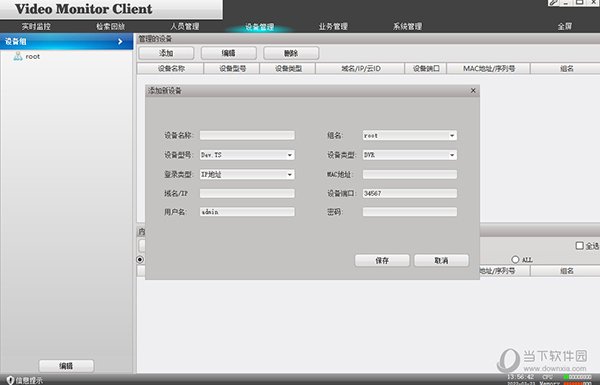Click the 编辑 button under device group panel
The height and width of the screenshot is (385, 600).
click(66, 366)
